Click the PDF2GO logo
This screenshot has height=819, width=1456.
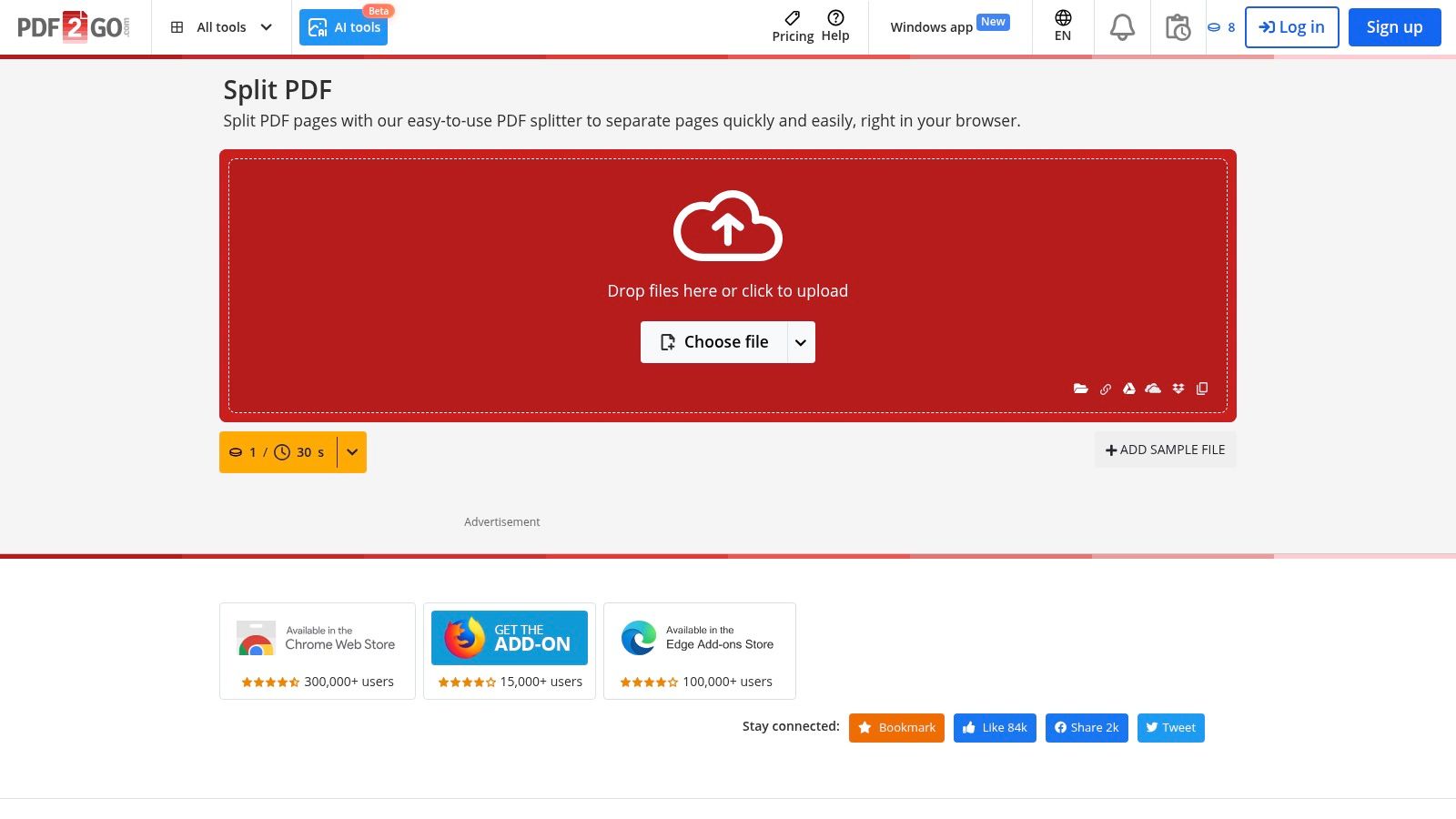tap(74, 27)
